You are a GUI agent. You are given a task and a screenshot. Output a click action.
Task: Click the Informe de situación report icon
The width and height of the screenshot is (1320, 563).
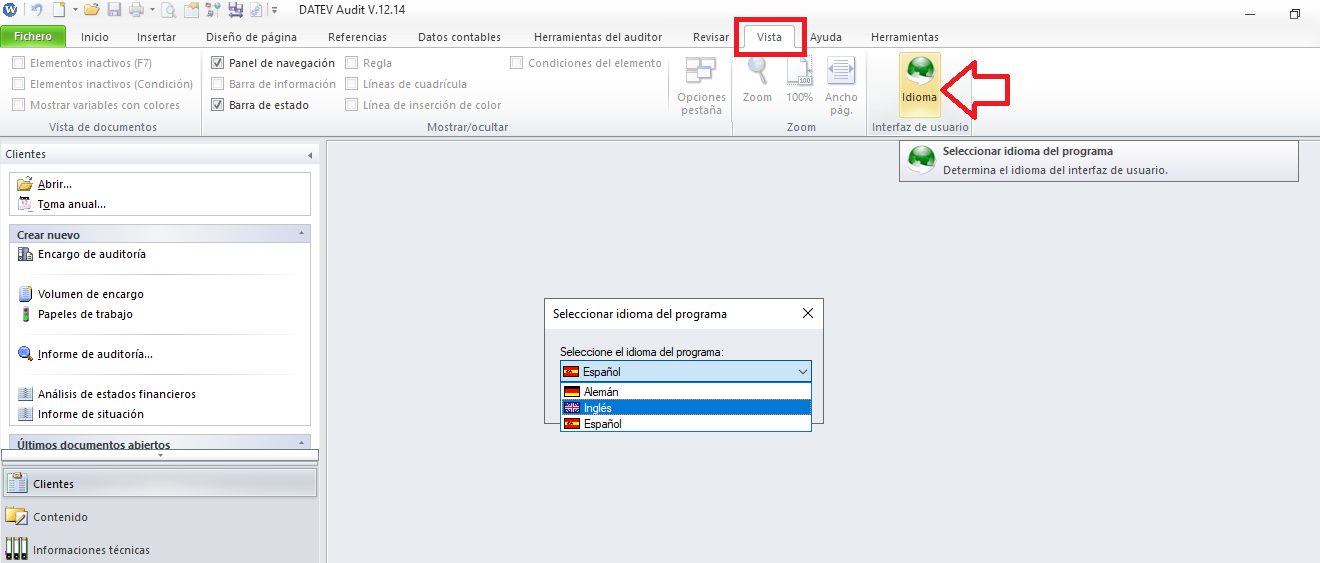click(x=26, y=414)
